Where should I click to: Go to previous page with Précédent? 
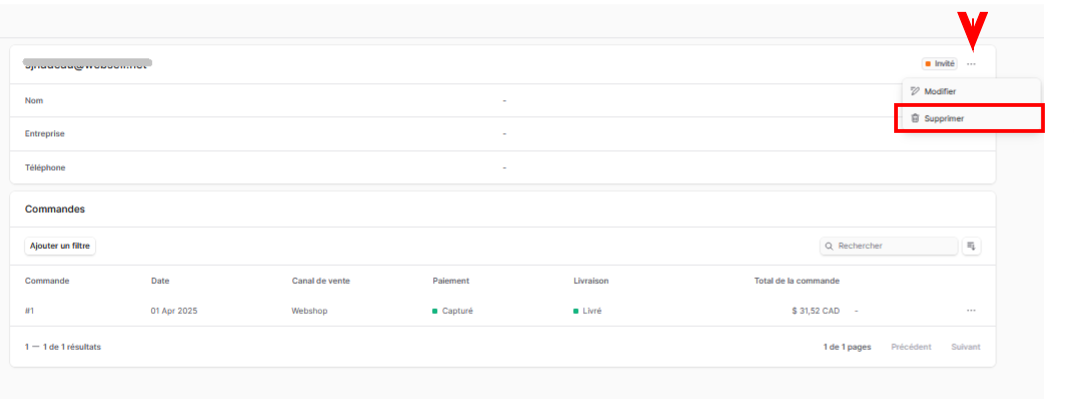click(x=911, y=347)
